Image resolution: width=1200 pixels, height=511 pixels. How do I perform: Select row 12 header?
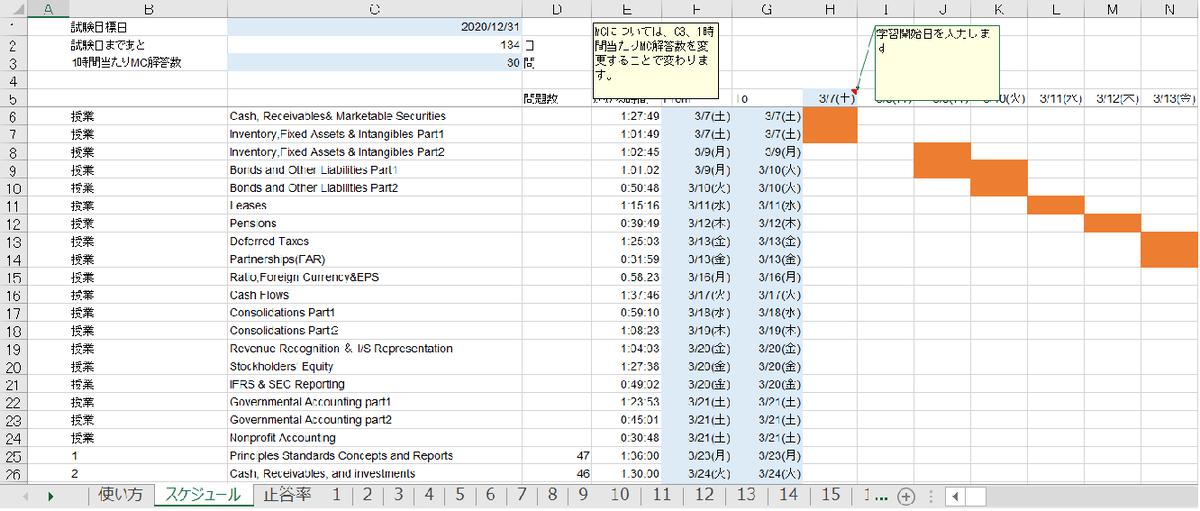point(13,223)
